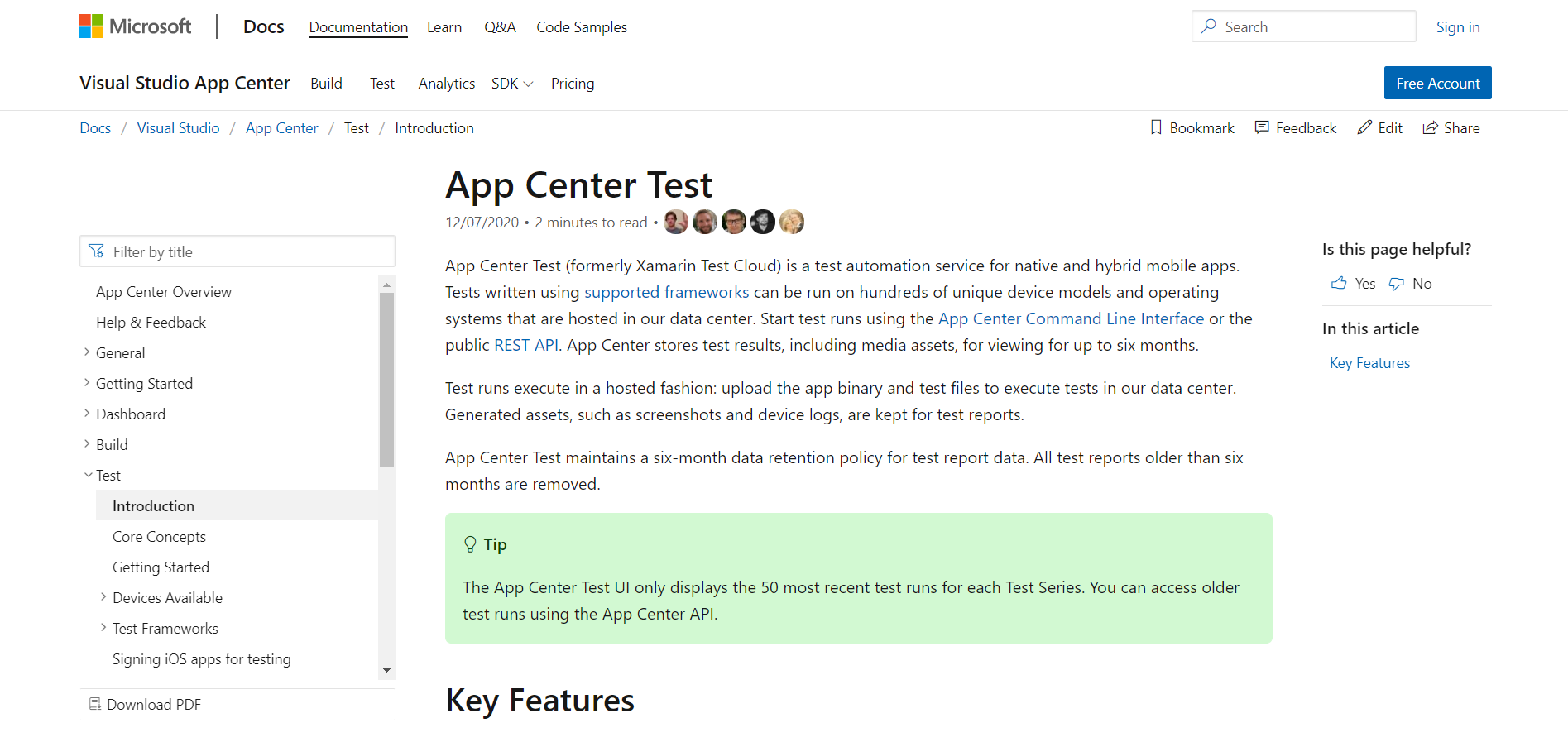Follow the REST API link
The height and width of the screenshot is (742, 1568).
[526, 345]
